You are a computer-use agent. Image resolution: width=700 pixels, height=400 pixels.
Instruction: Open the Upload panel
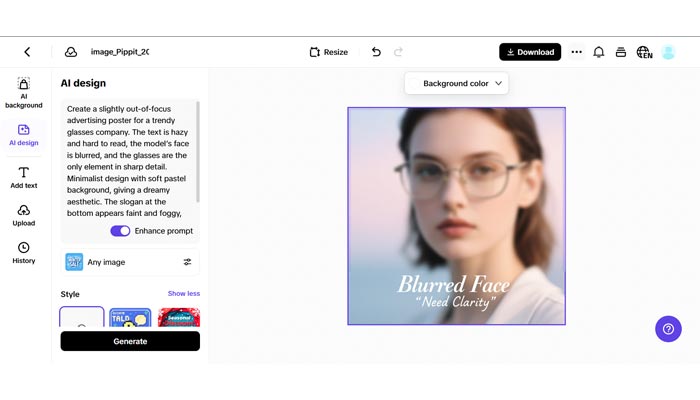click(x=24, y=215)
